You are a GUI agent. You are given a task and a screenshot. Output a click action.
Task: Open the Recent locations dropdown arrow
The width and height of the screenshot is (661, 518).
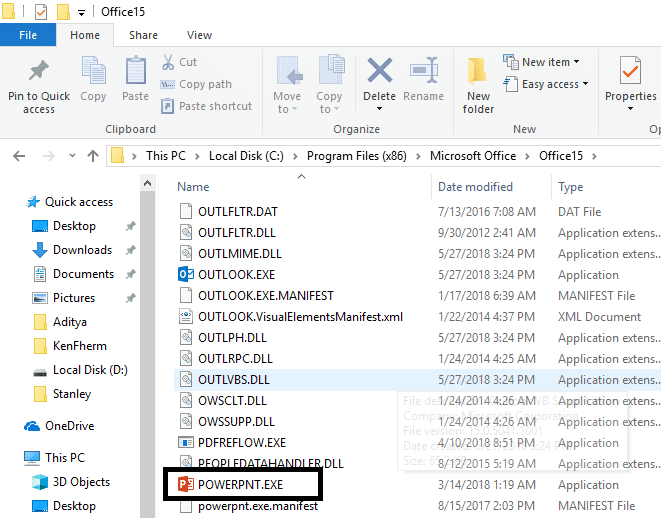coord(72,156)
